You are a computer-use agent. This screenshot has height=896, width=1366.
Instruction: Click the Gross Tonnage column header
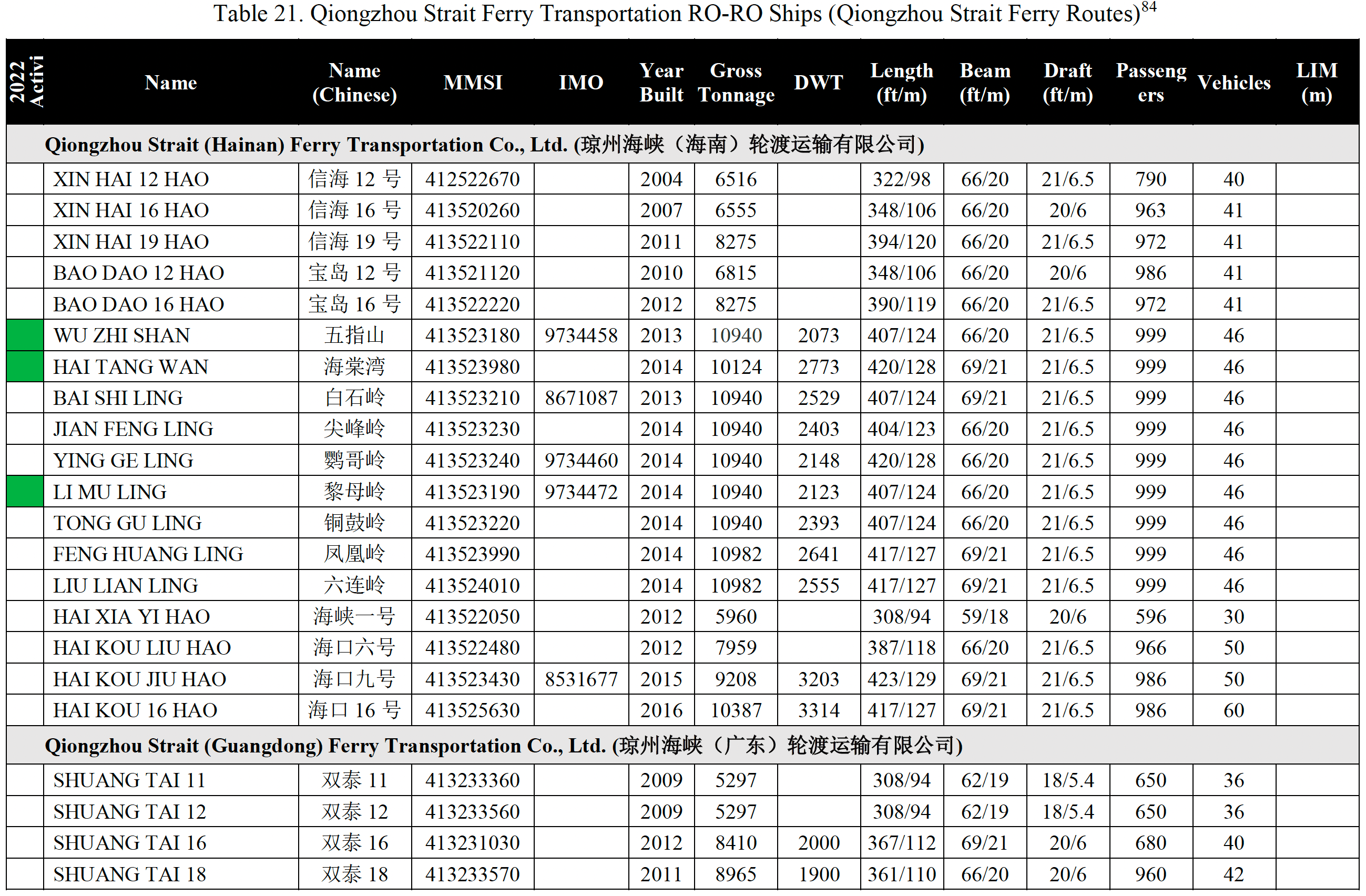click(x=736, y=83)
